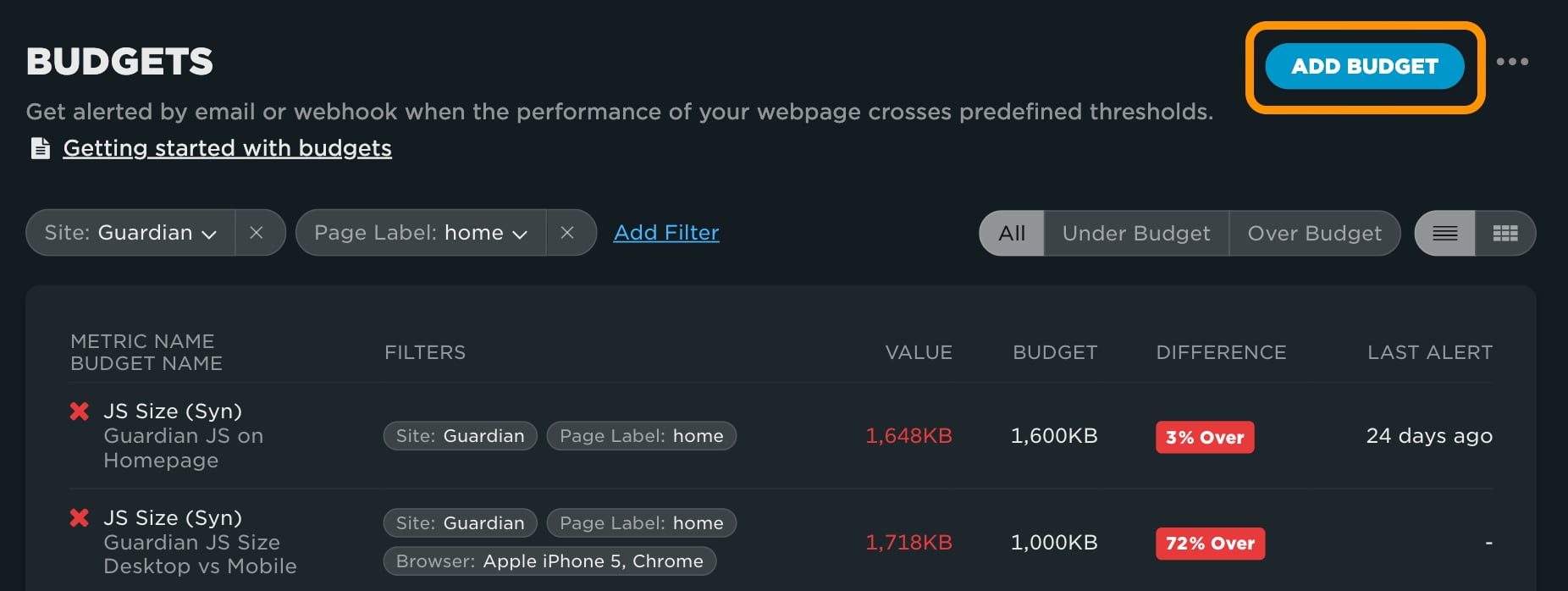Expand the Site: Guardian dropdown
This screenshot has height=591, width=1568.
[130, 233]
